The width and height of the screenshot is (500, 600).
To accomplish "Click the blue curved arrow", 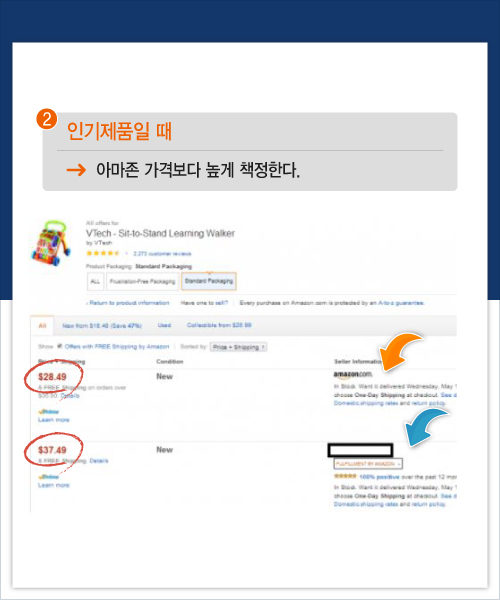I will [427, 427].
